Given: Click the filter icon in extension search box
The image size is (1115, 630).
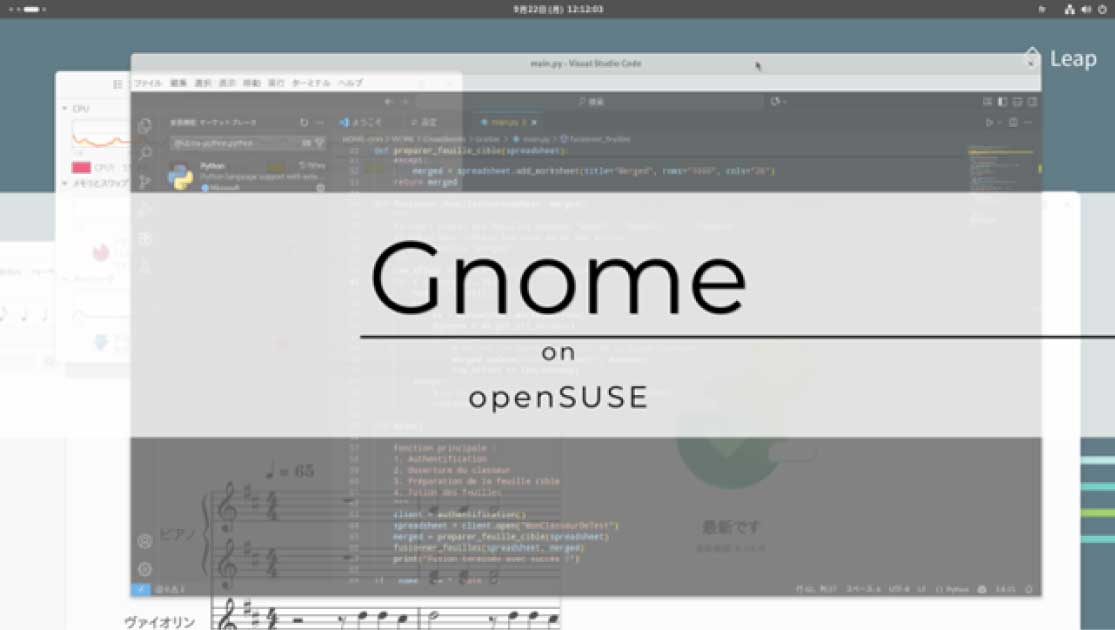Looking at the screenshot, I should tap(320, 143).
